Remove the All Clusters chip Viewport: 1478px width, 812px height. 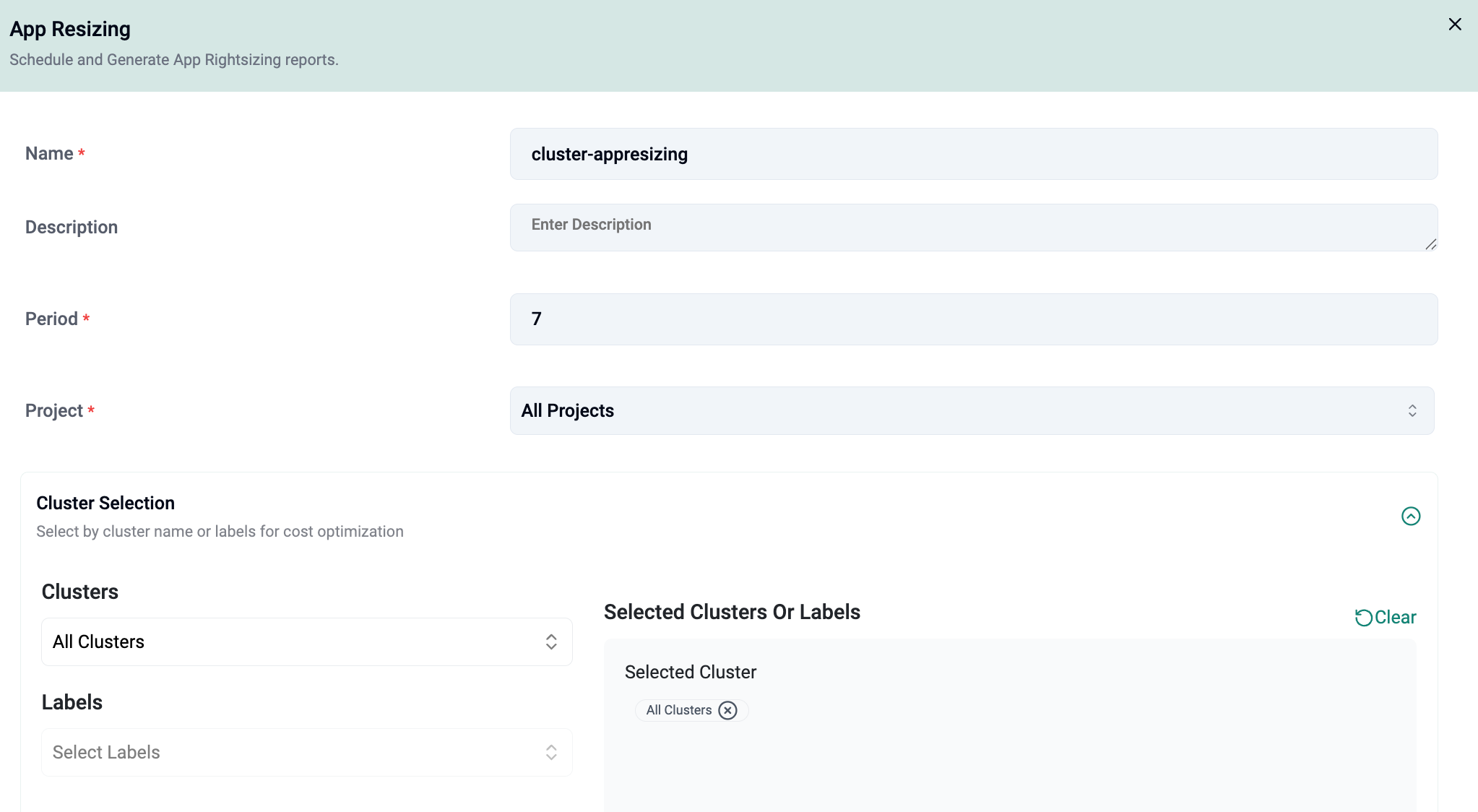click(x=727, y=710)
